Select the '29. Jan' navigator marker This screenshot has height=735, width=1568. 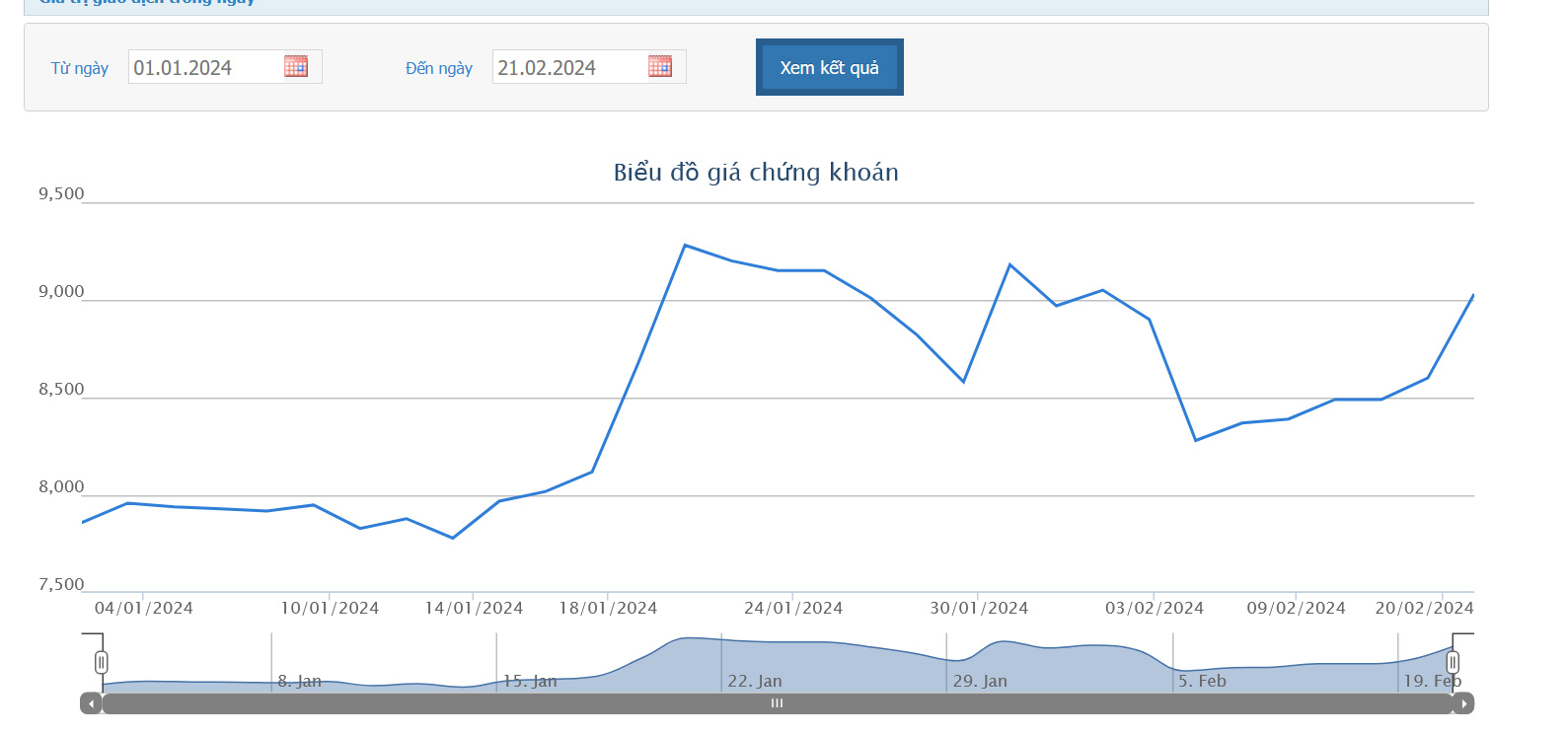pos(980,681)
